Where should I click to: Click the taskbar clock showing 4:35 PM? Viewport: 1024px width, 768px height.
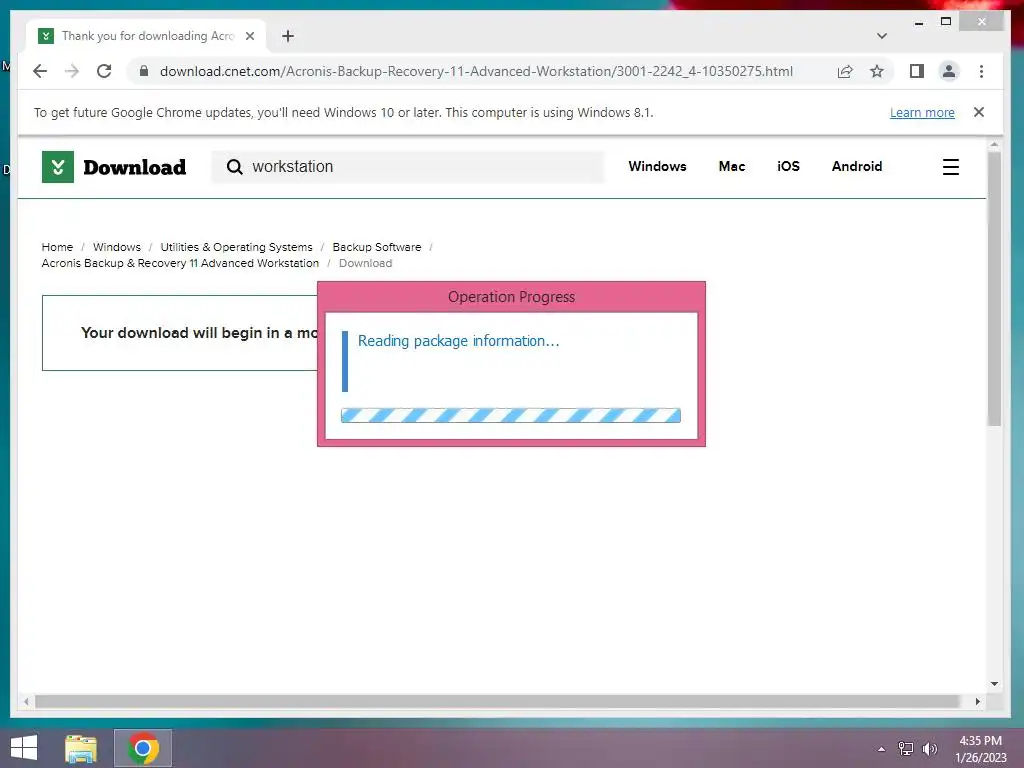[980, 748]
